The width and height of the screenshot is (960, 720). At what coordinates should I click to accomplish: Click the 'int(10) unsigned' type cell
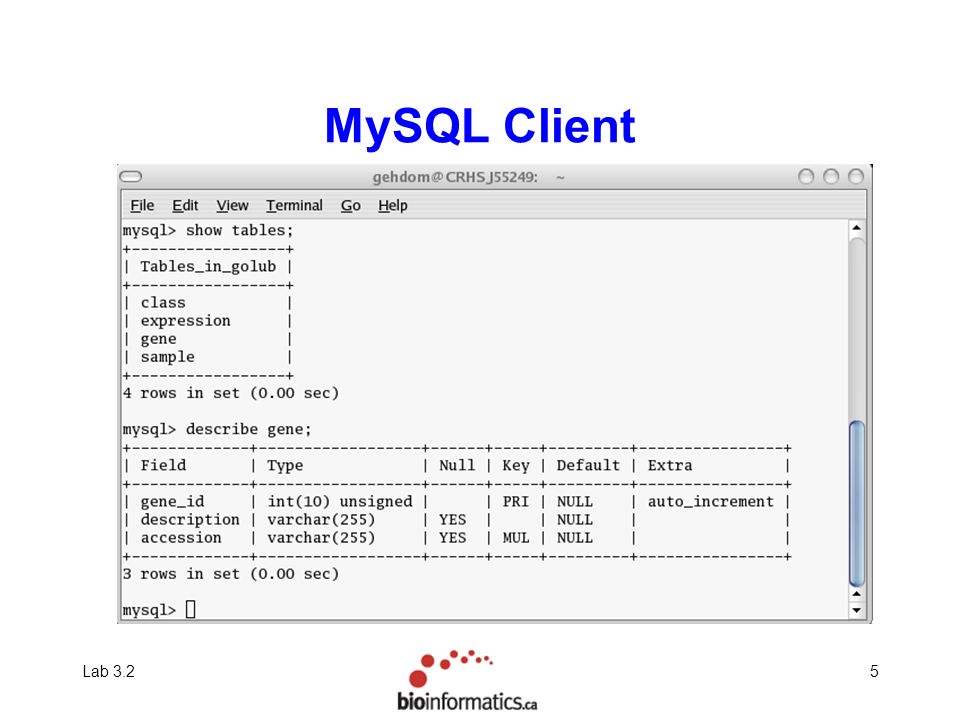[340, 502]
